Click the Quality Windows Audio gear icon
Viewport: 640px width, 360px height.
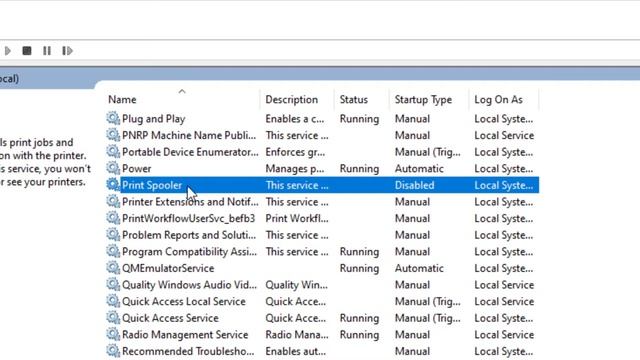tap(113, 284)
